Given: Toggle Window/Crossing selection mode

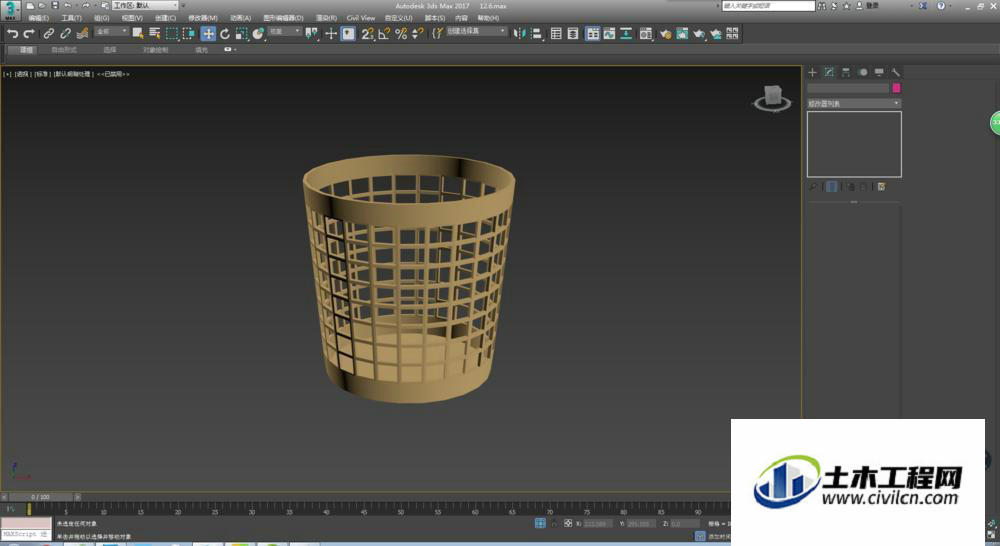Looking at the screenshot, I should coord(189,33).
